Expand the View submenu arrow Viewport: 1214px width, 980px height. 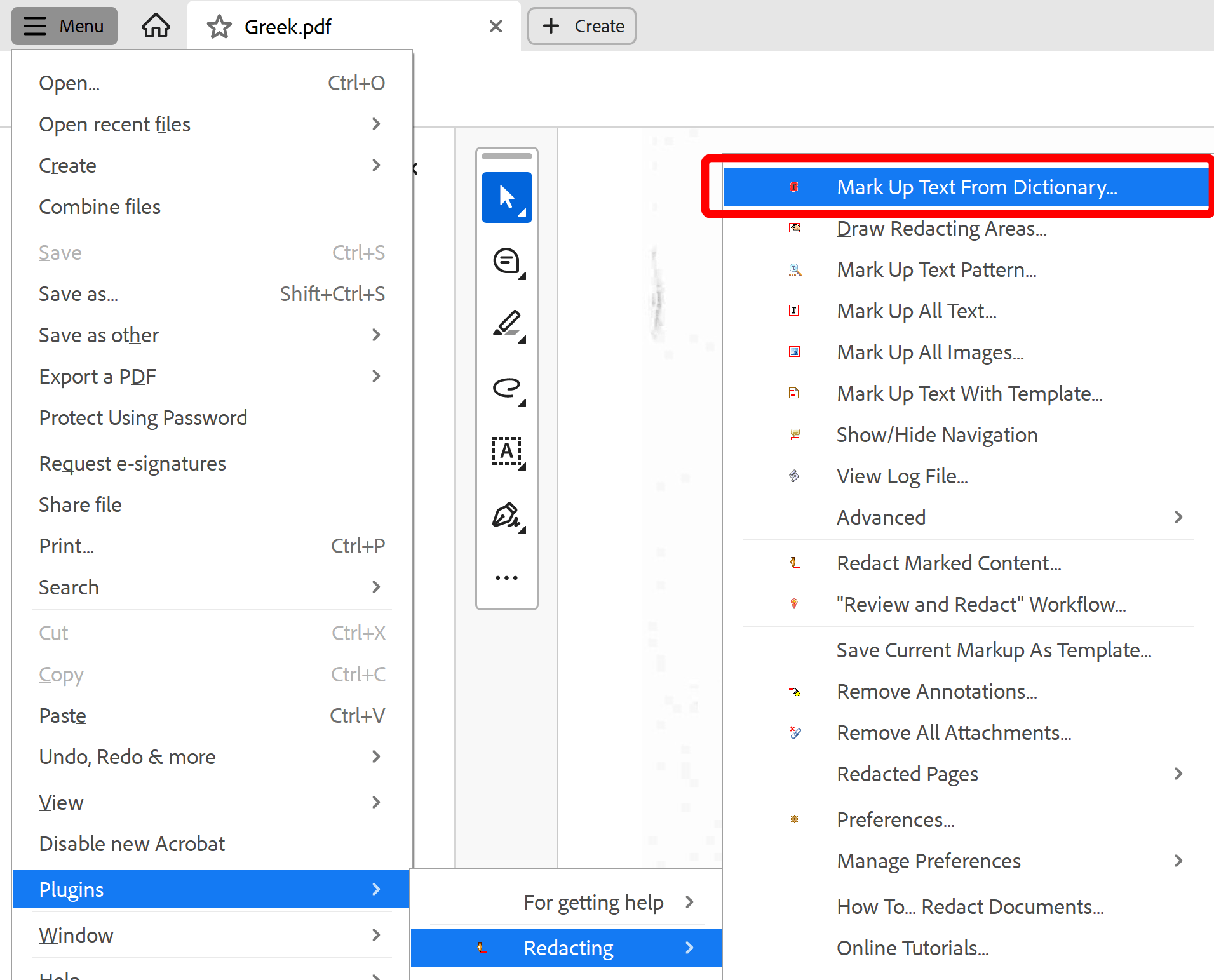(376, 802)
